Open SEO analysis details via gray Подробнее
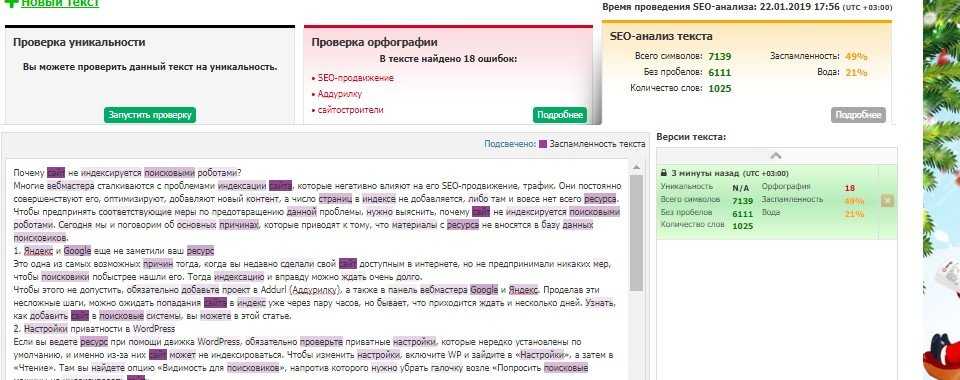The height and width of the screenshot is (380, 960). pos(858,115)
